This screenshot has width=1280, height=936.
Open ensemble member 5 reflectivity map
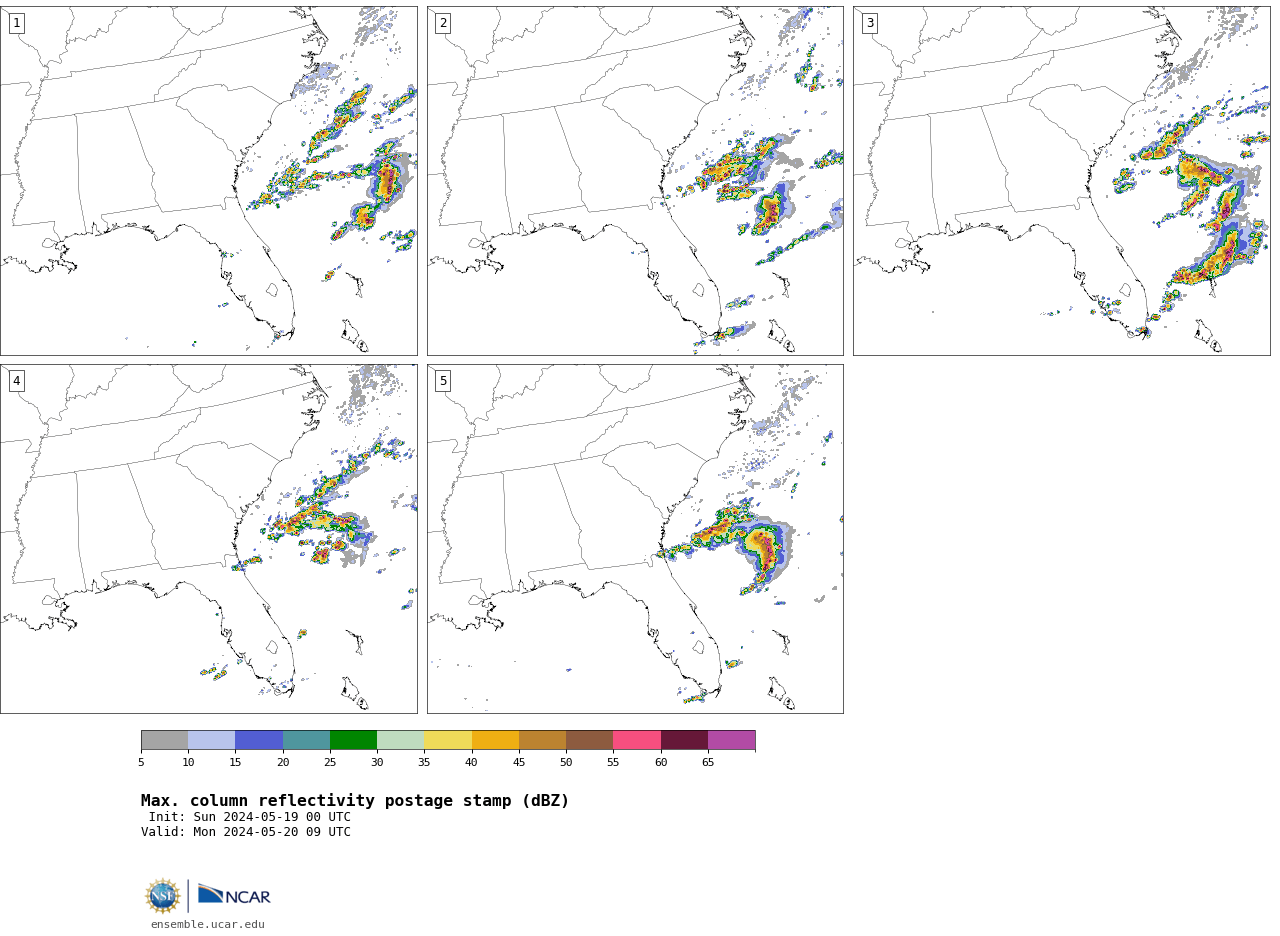pyautogui.click(x=635, y=539)
